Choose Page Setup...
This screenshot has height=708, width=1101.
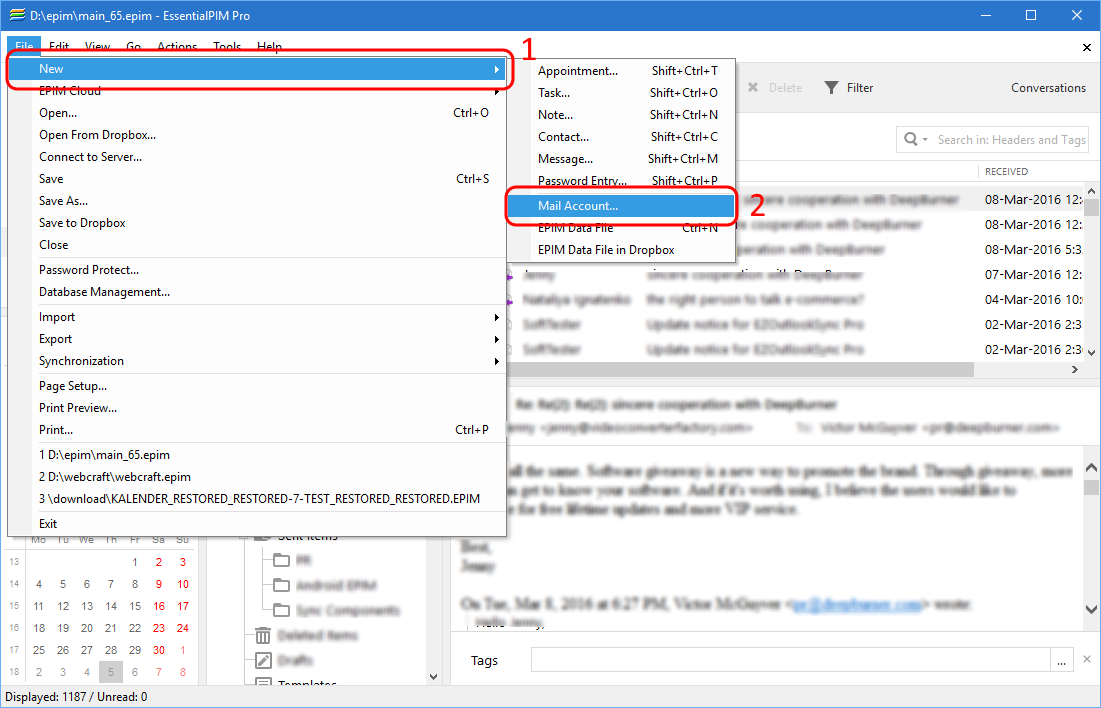(x=257, y=386)
